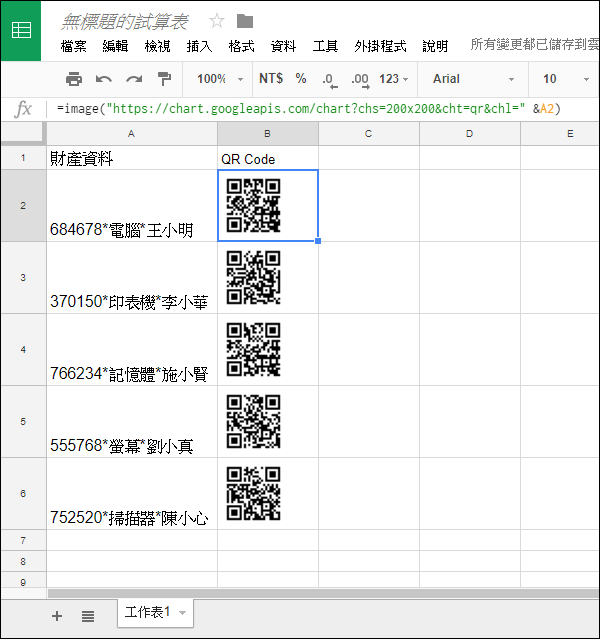600x639 pixels.
Task: Select row 2 header
Action: click(23, 205)
